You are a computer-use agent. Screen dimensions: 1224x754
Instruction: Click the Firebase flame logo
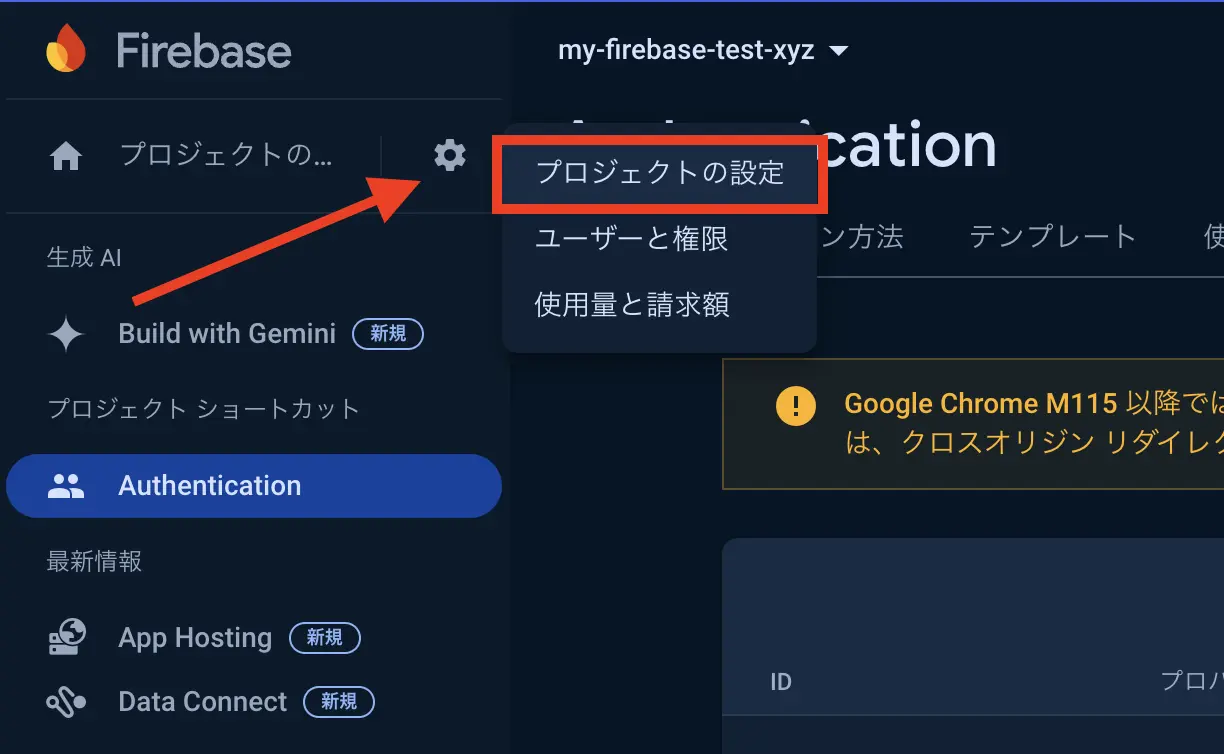[66, 49]
